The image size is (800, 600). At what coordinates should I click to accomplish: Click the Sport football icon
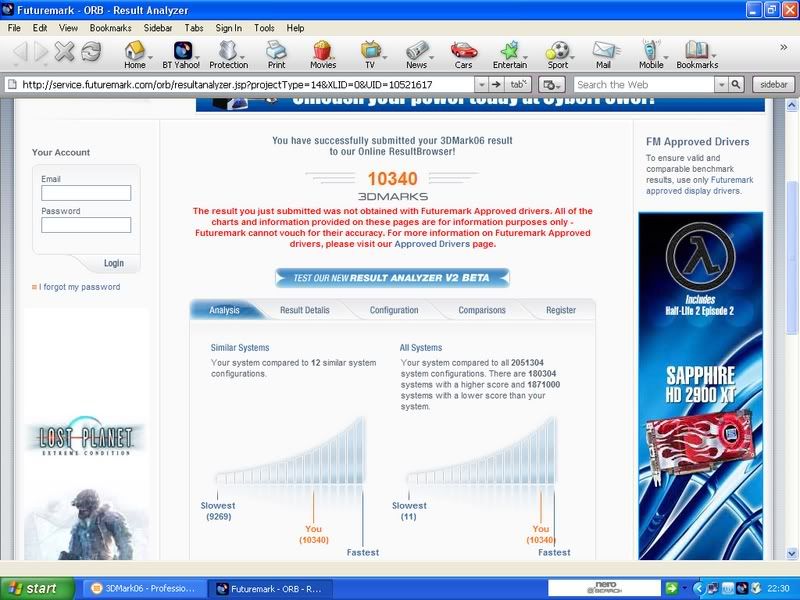(558, 55)
